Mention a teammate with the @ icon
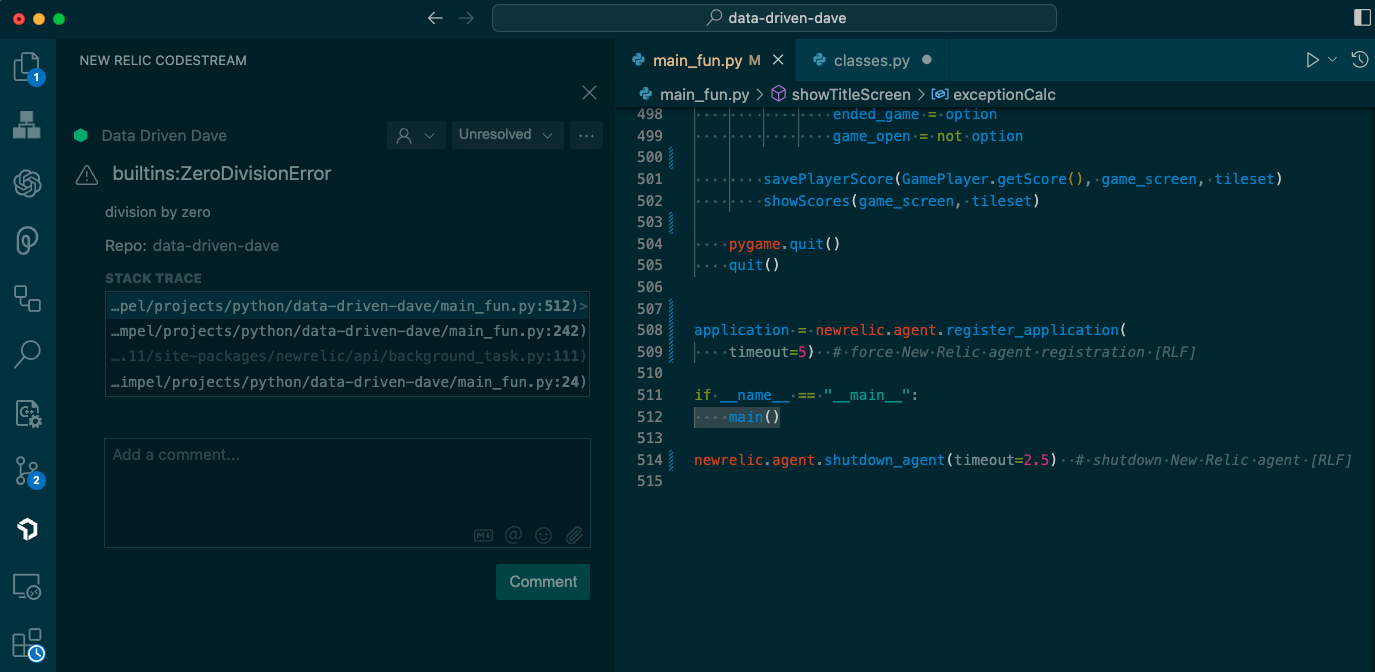Screen dimensions: 1375x672 pyautogui.click(x=514, y=535)
